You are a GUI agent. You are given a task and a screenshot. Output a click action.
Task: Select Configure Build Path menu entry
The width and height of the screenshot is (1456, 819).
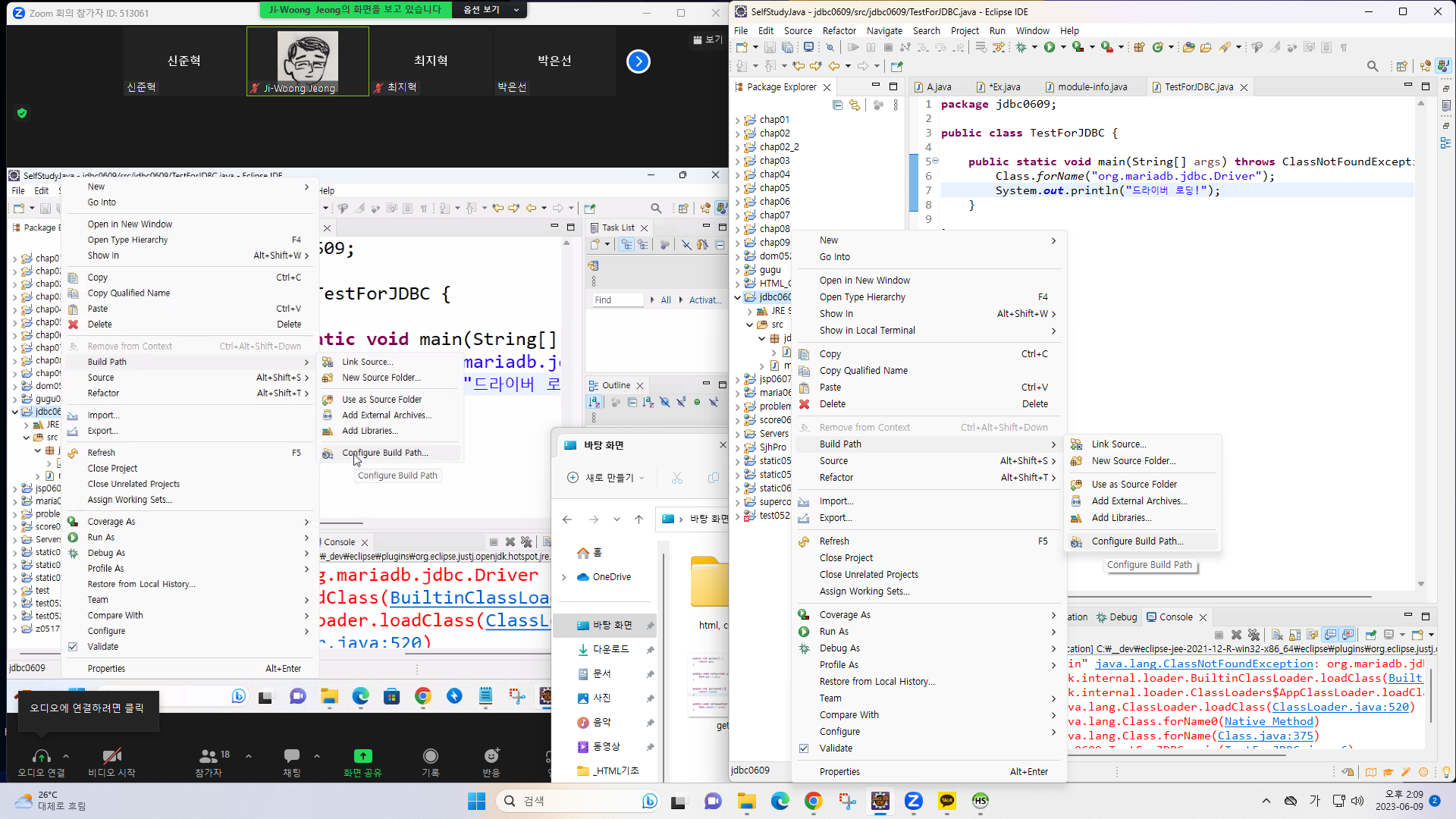1137,541
